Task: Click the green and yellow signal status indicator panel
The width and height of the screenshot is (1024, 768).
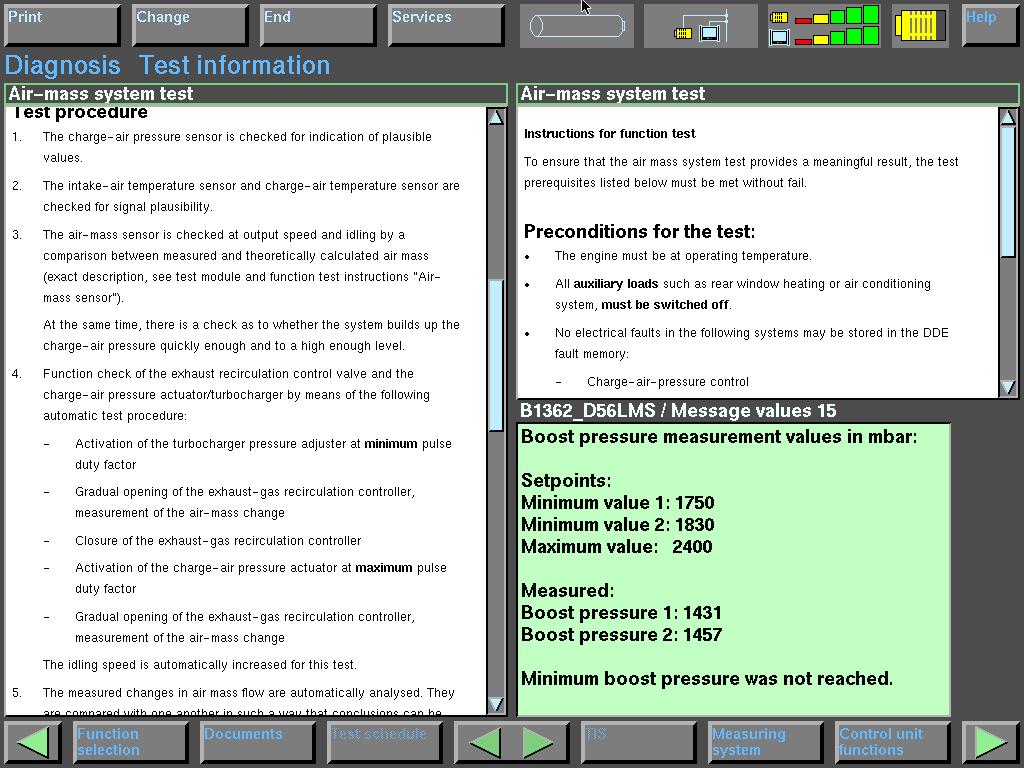Action: coord(824,26)
